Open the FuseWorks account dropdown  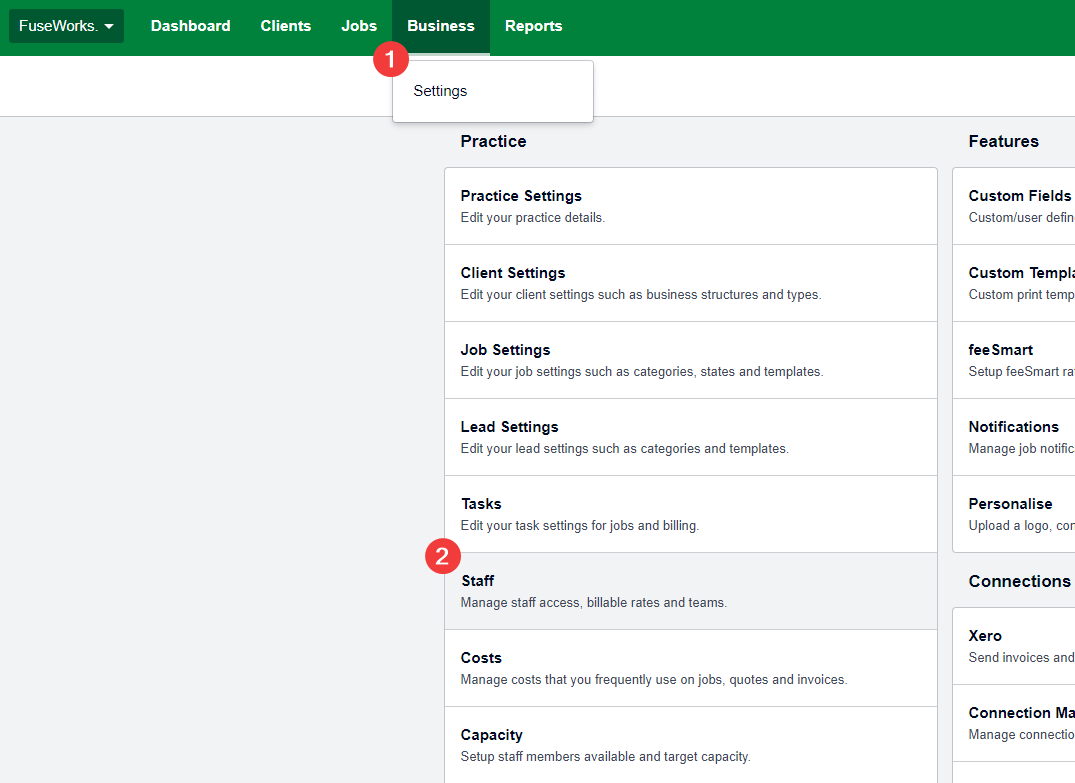point(66,26)
